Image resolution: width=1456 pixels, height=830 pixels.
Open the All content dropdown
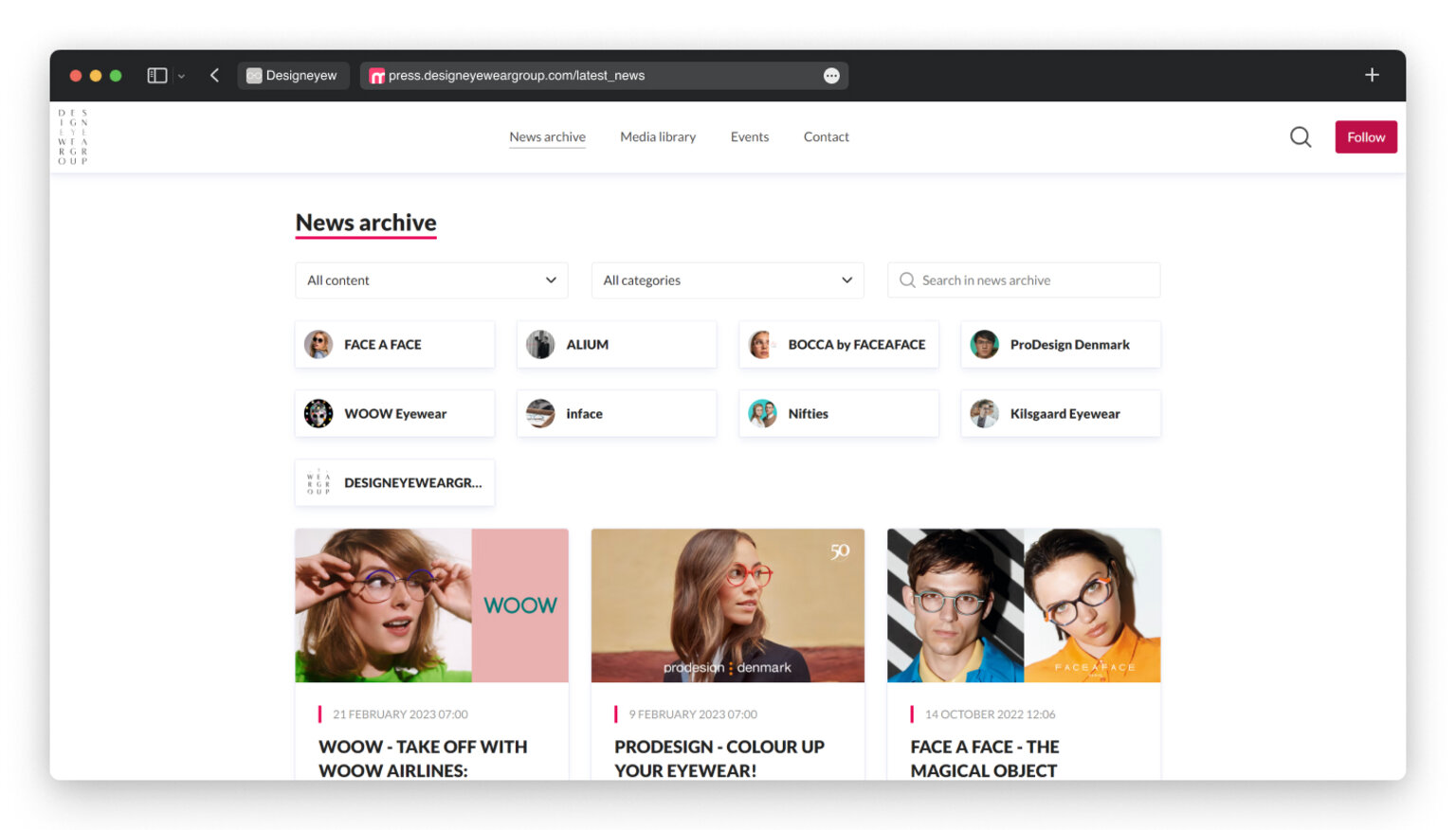pos(431,280)
